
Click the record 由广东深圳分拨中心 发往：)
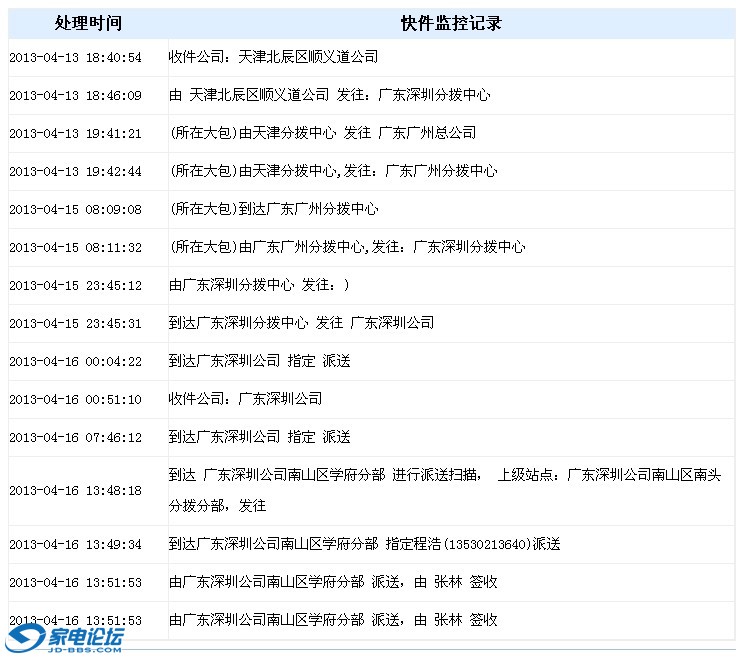pos(259,285)
